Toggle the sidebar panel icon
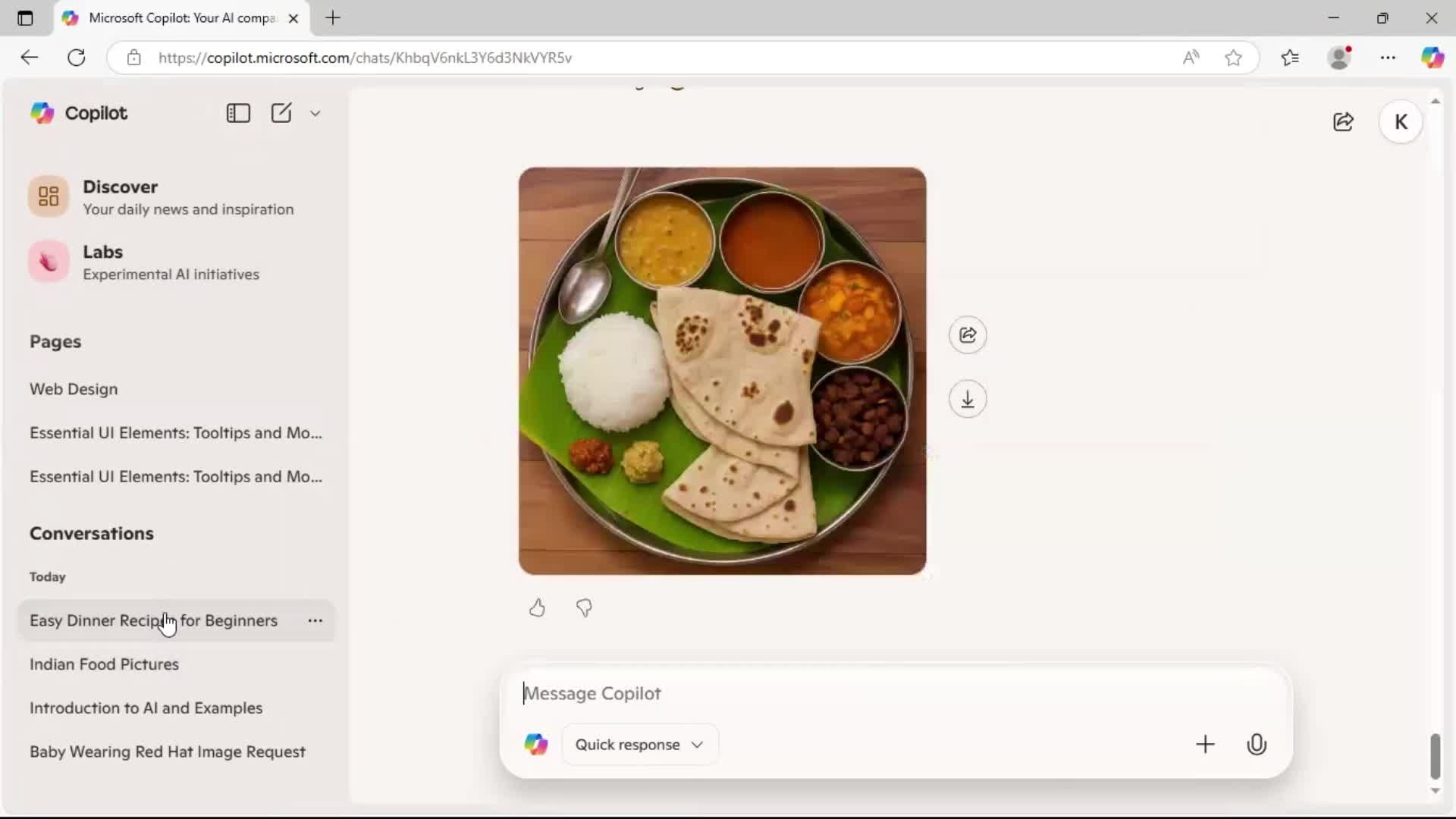Image resolution: width=1456 pixels, height=819 pixels. click(238, 113)
